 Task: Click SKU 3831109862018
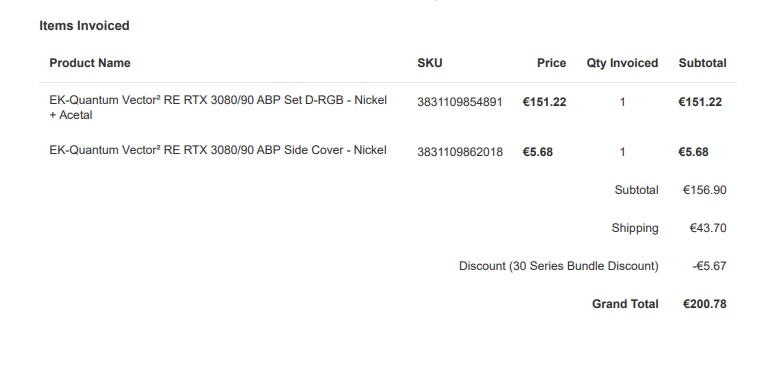point(460,152)
